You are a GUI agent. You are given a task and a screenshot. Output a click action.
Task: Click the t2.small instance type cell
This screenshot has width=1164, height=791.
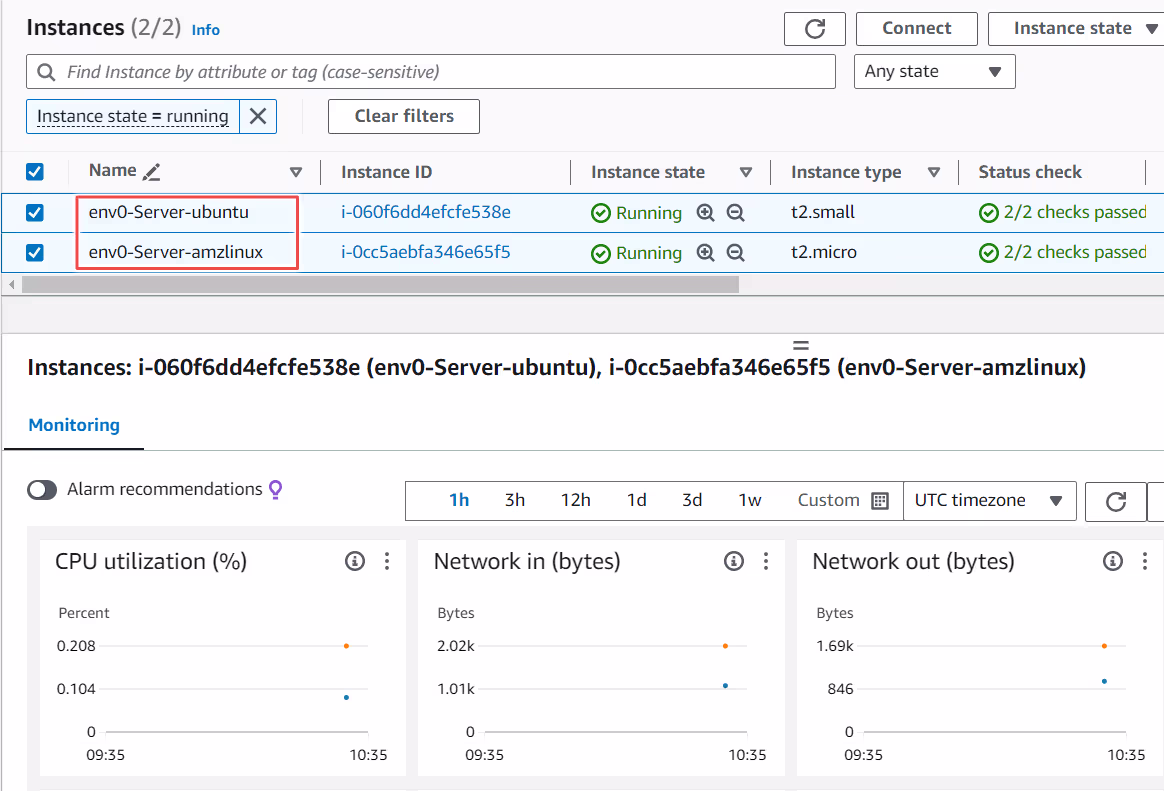823,212
